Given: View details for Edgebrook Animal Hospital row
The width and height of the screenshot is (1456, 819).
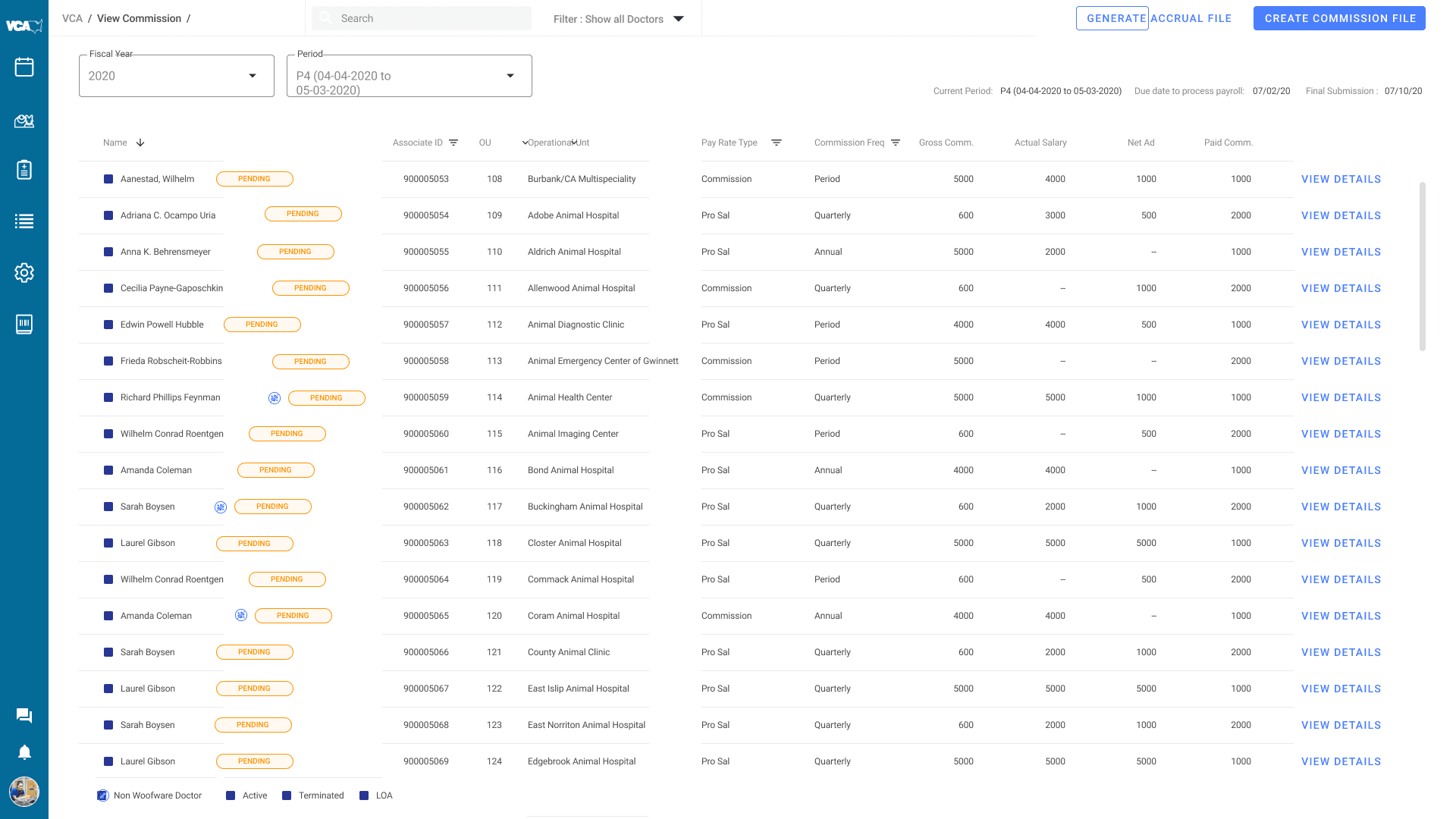Looking at the screenshot, I should [1341, 761].
